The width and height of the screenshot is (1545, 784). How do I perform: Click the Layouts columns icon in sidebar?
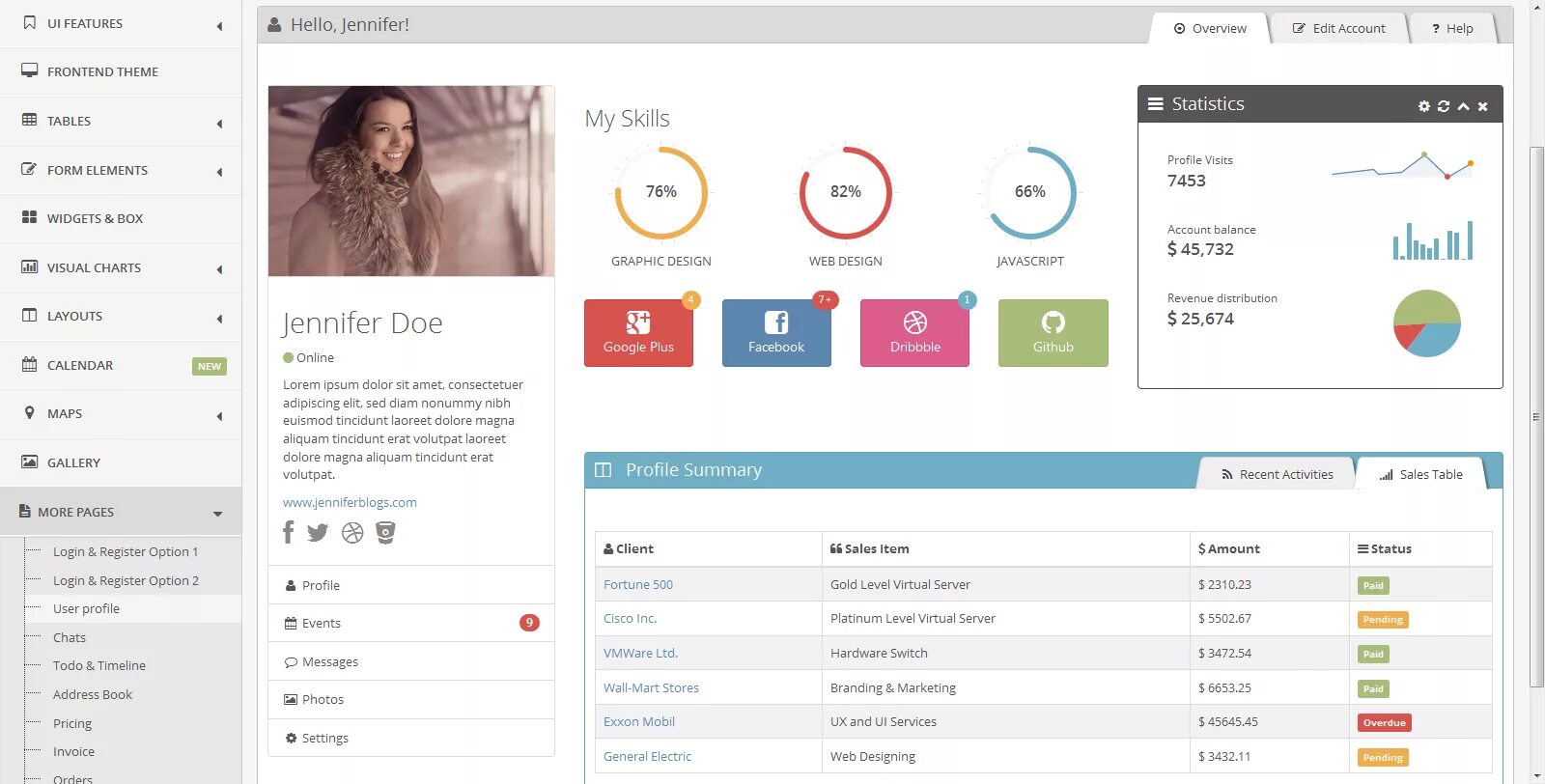coord(30,315)
